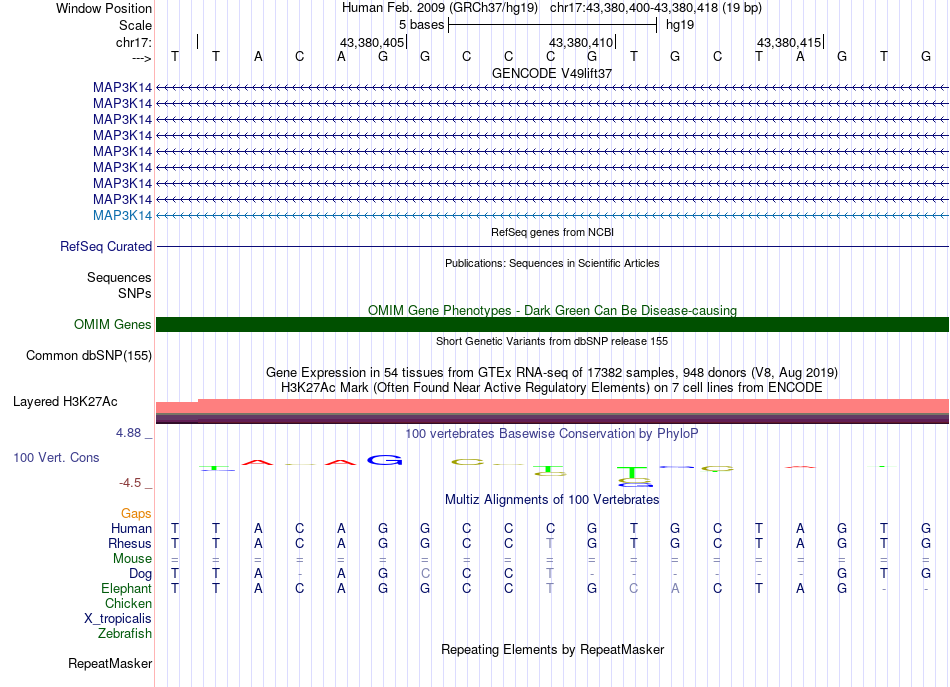Image resolution: width=950 pixels, height=687 pixels.
Task: Open the OMIM Gene Phenotypes track title
Action: click(x=552, y=310)
